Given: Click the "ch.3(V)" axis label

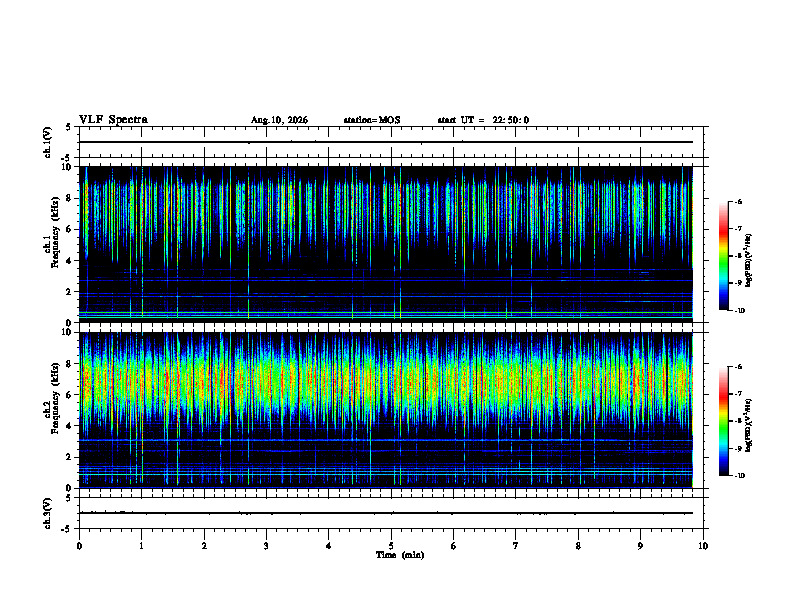Looking at the screenshot, I should [x=48, y=513].
